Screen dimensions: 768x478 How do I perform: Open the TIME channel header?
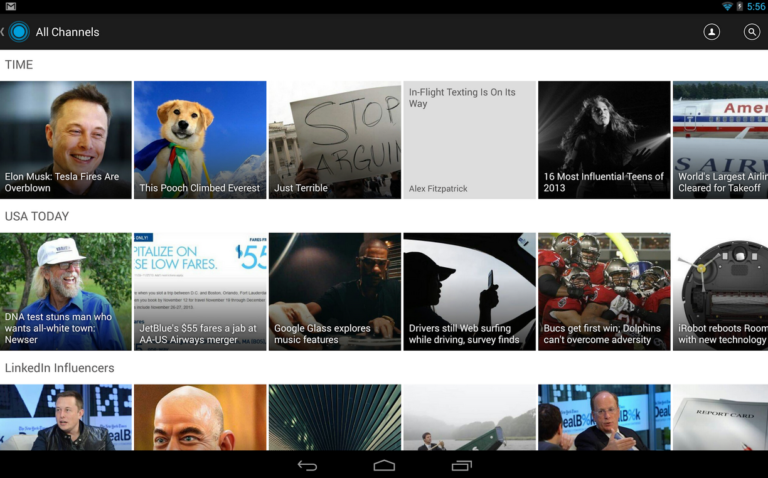tap(19, 65)
